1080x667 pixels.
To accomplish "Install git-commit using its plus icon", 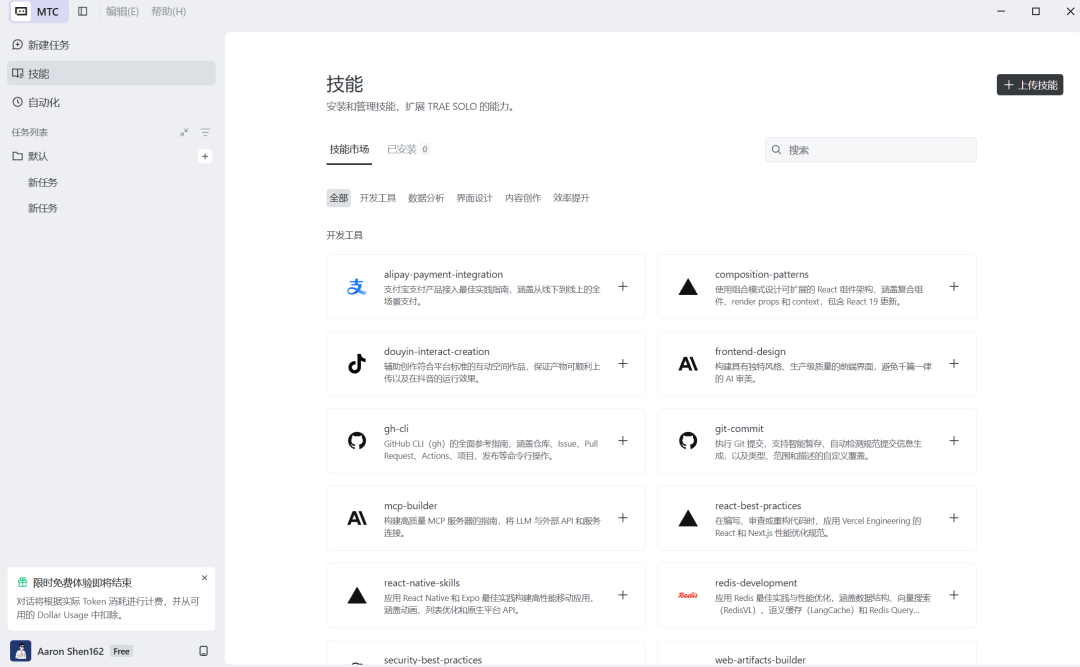I will [954, 441].
